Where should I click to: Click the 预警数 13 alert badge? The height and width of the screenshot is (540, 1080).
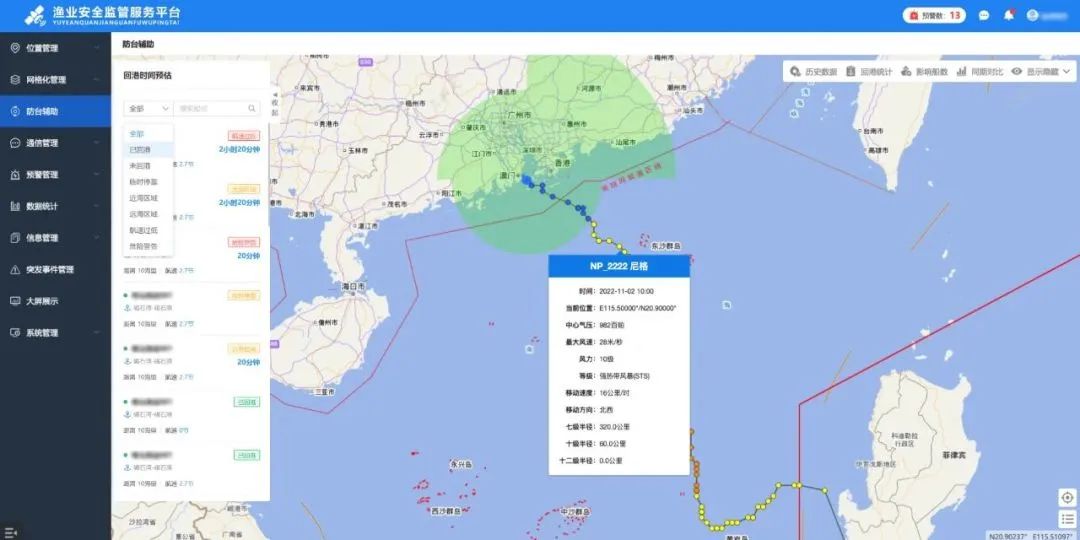point(934,15)
